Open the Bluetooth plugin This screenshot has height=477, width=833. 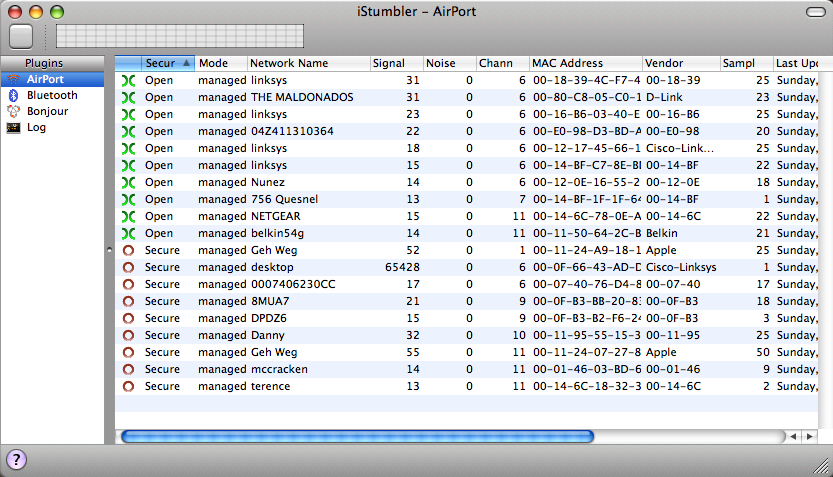tap(52, 95)
